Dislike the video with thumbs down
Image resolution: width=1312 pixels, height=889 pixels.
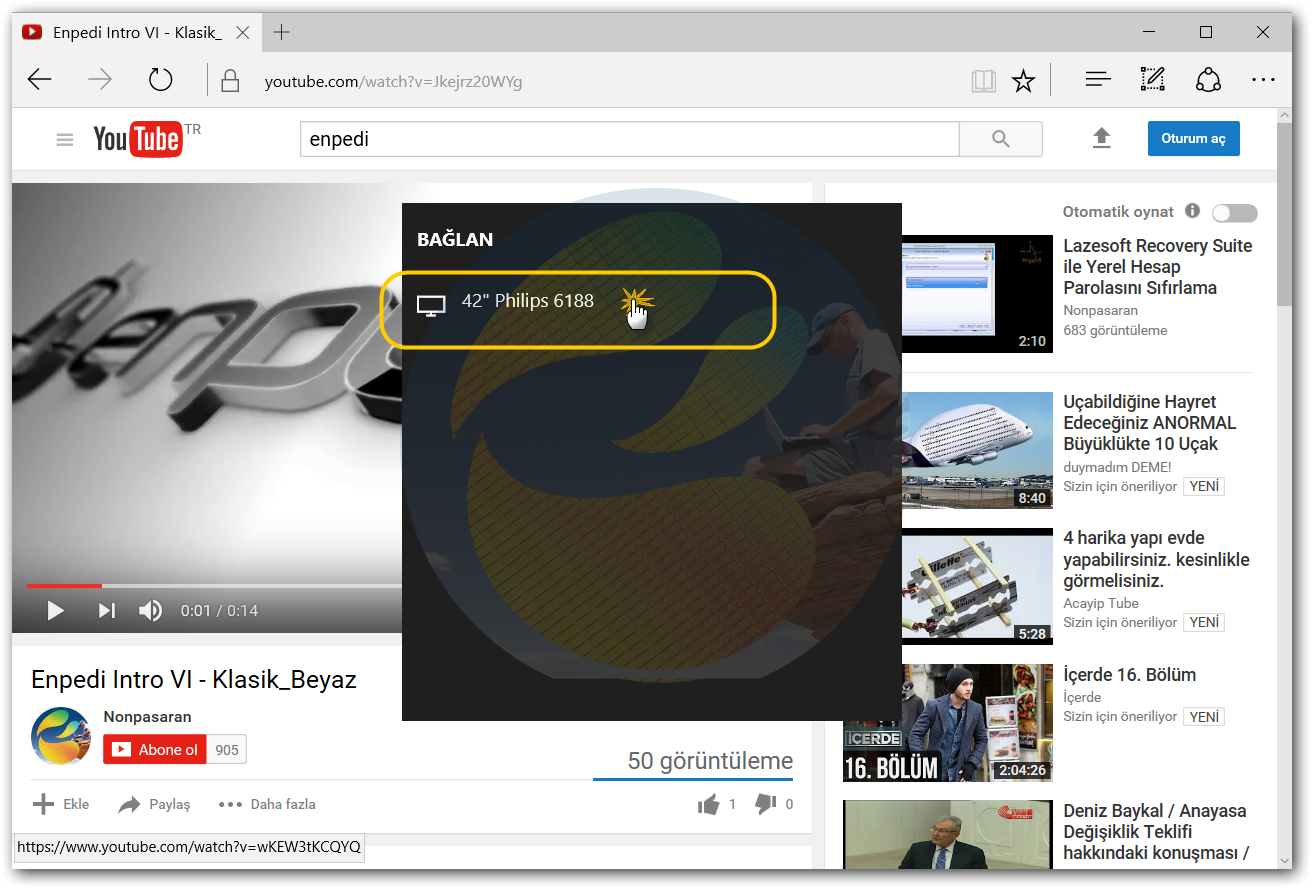coord(766,804)
